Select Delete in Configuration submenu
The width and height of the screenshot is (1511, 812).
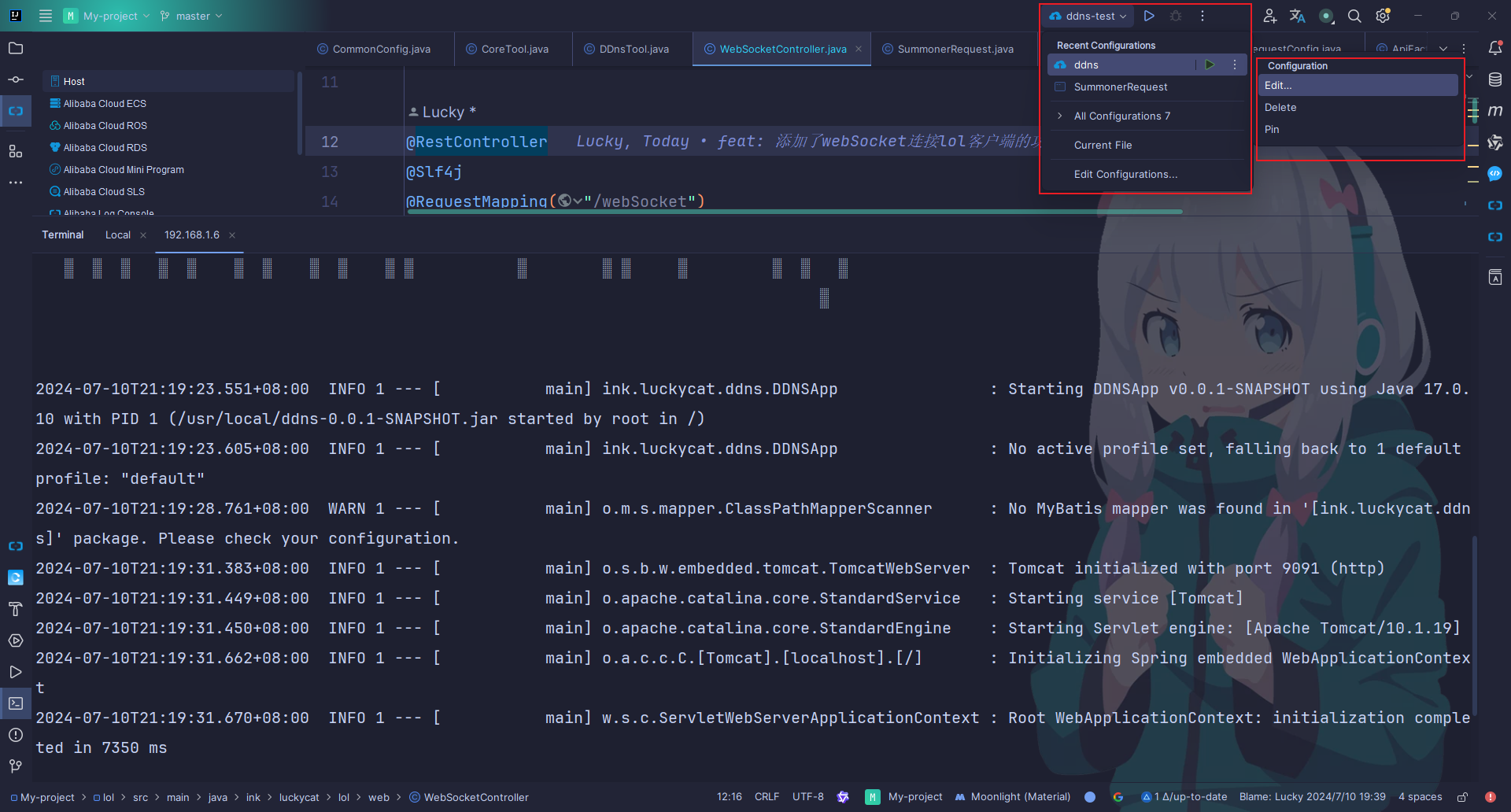click(1358, 107)
